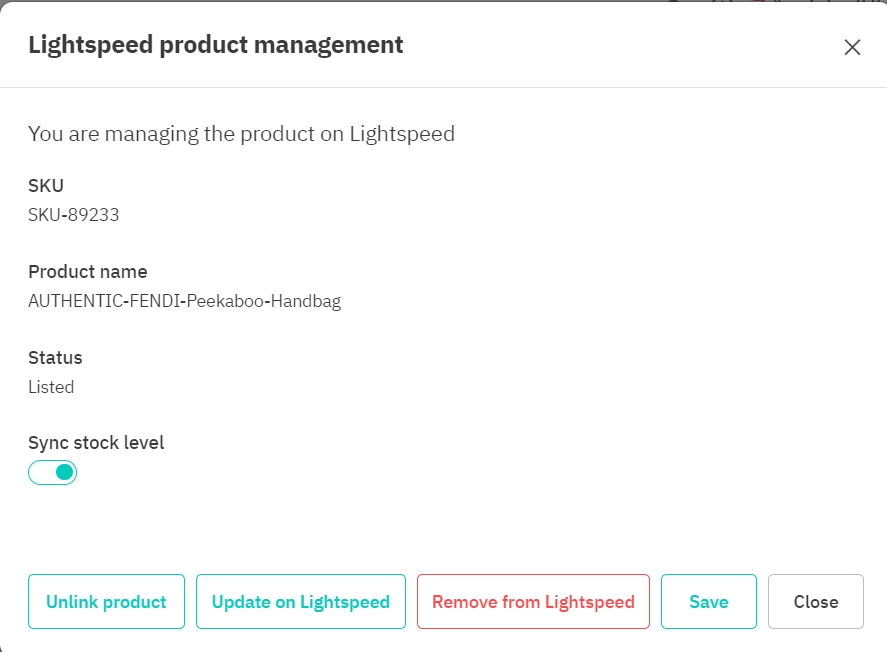Disable stock level syncing with Lightspeed
The height and width of the screenshot is (652, 887).
click(x=52, y=472)
